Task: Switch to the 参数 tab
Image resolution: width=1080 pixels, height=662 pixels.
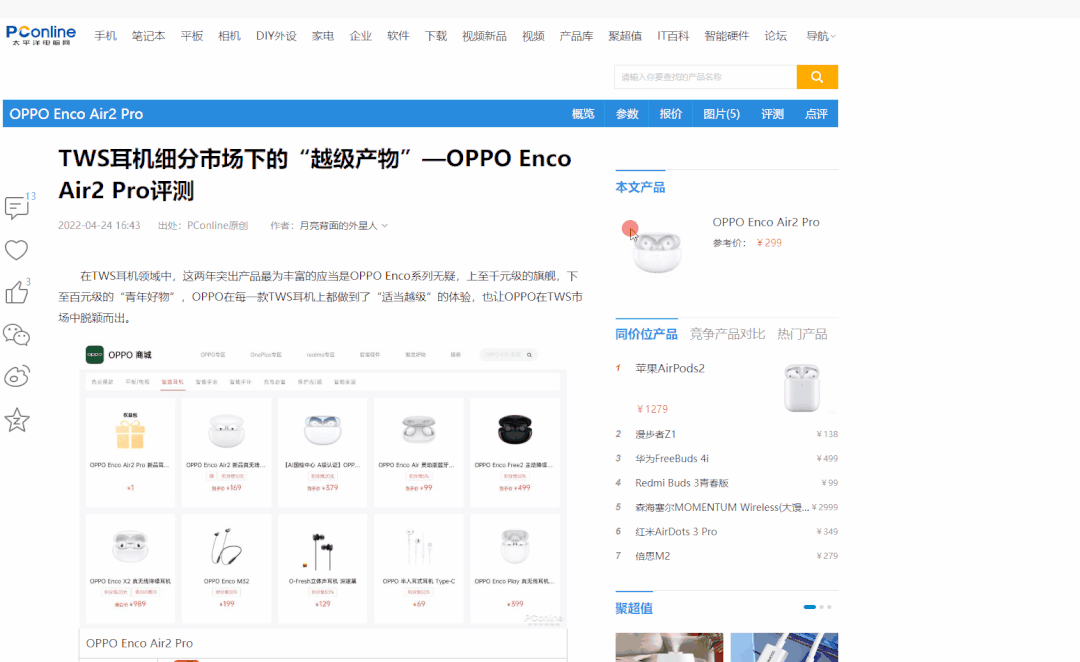Action: tap(627, 114)
